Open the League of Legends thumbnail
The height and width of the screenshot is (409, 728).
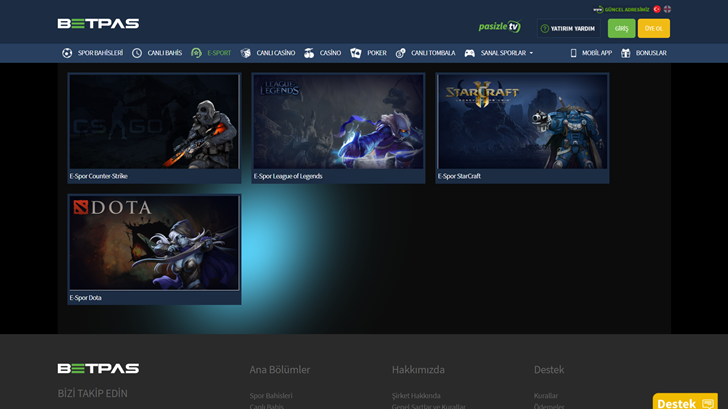(x=338, y=122)
